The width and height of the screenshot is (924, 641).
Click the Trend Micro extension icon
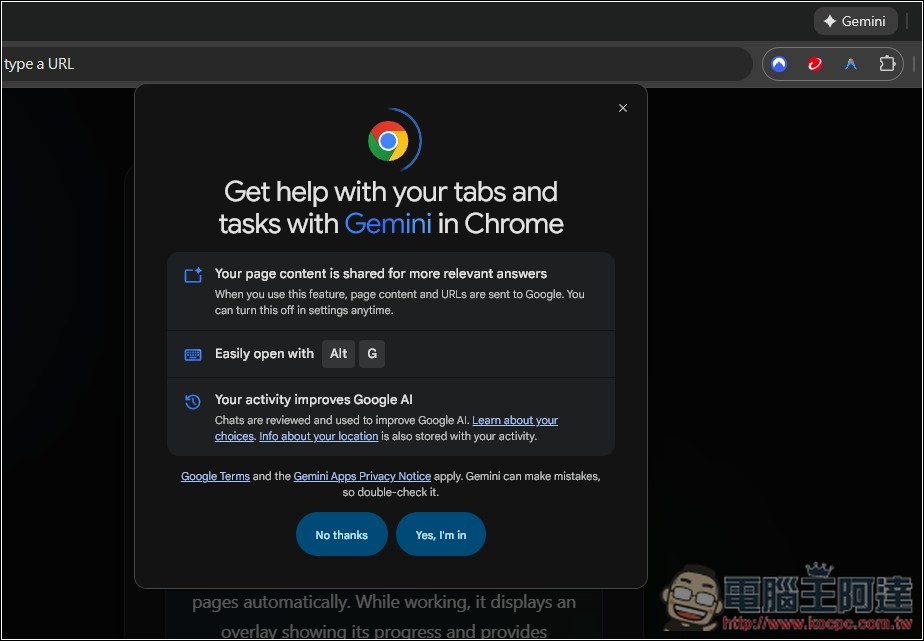[x=814, y=63]
